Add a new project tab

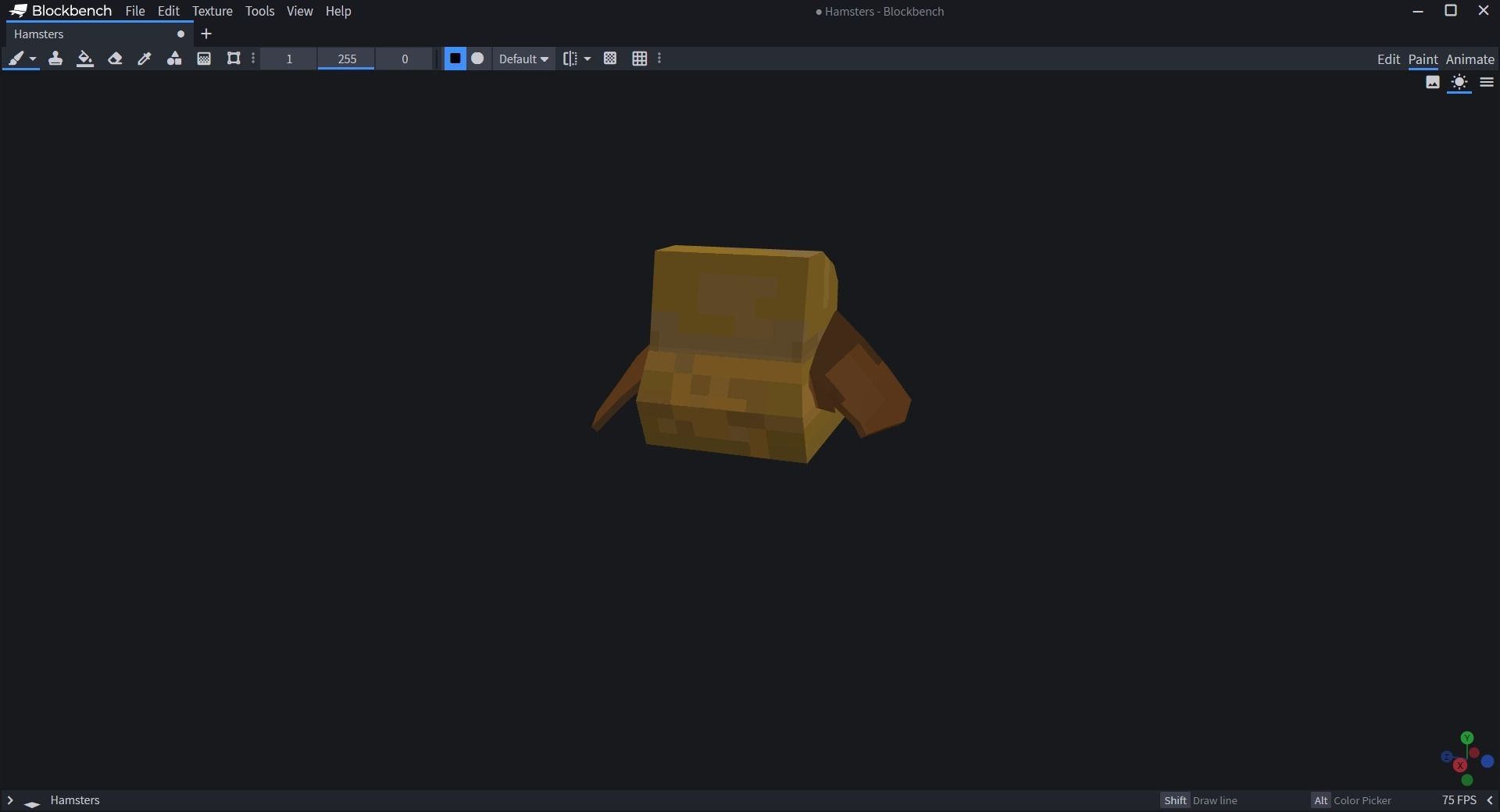(x=206, y=34)
